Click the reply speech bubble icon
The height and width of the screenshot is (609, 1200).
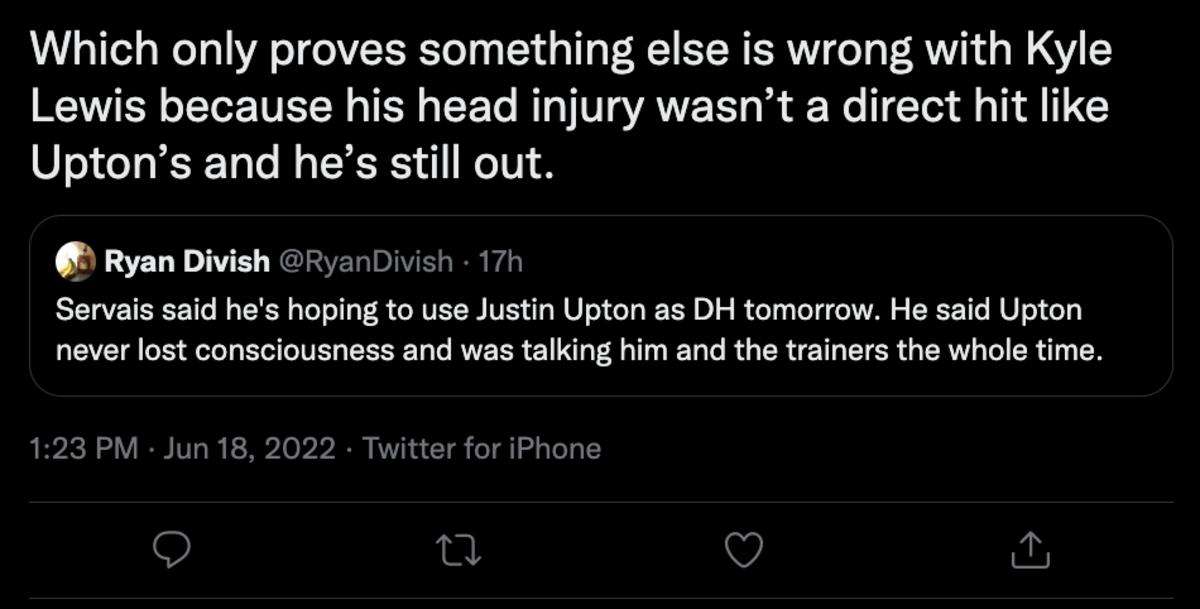pos(171,549)
